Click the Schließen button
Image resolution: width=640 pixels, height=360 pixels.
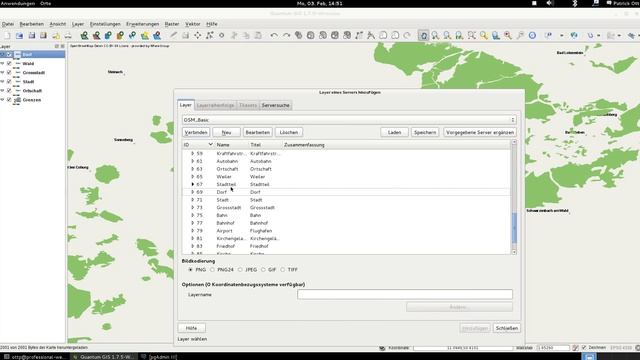point(507,328)
